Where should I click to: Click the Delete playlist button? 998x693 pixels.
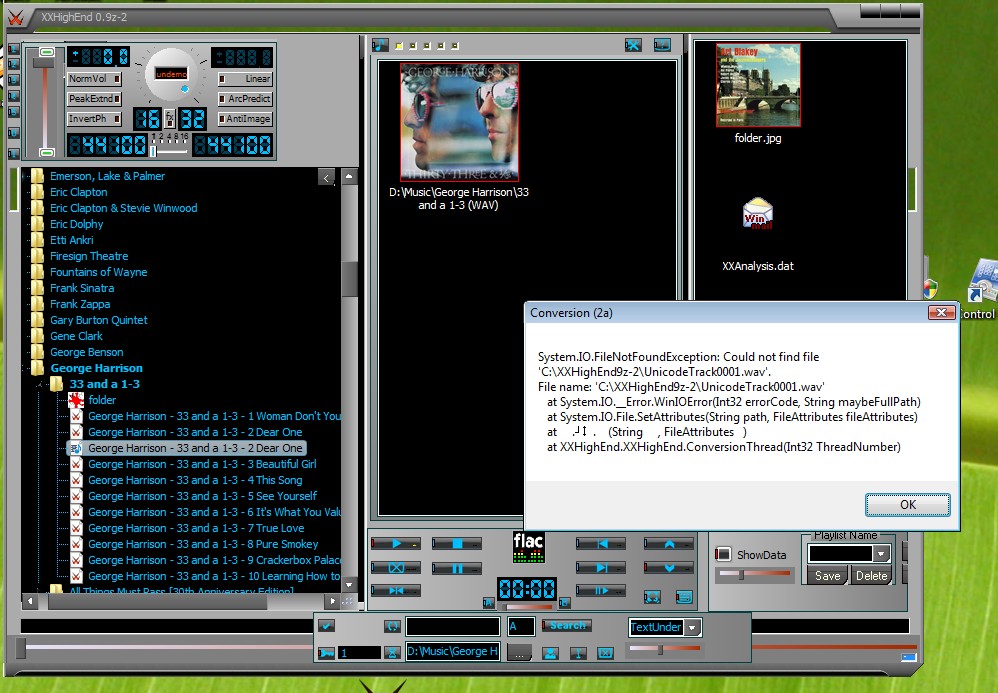[x=871, y=576]
